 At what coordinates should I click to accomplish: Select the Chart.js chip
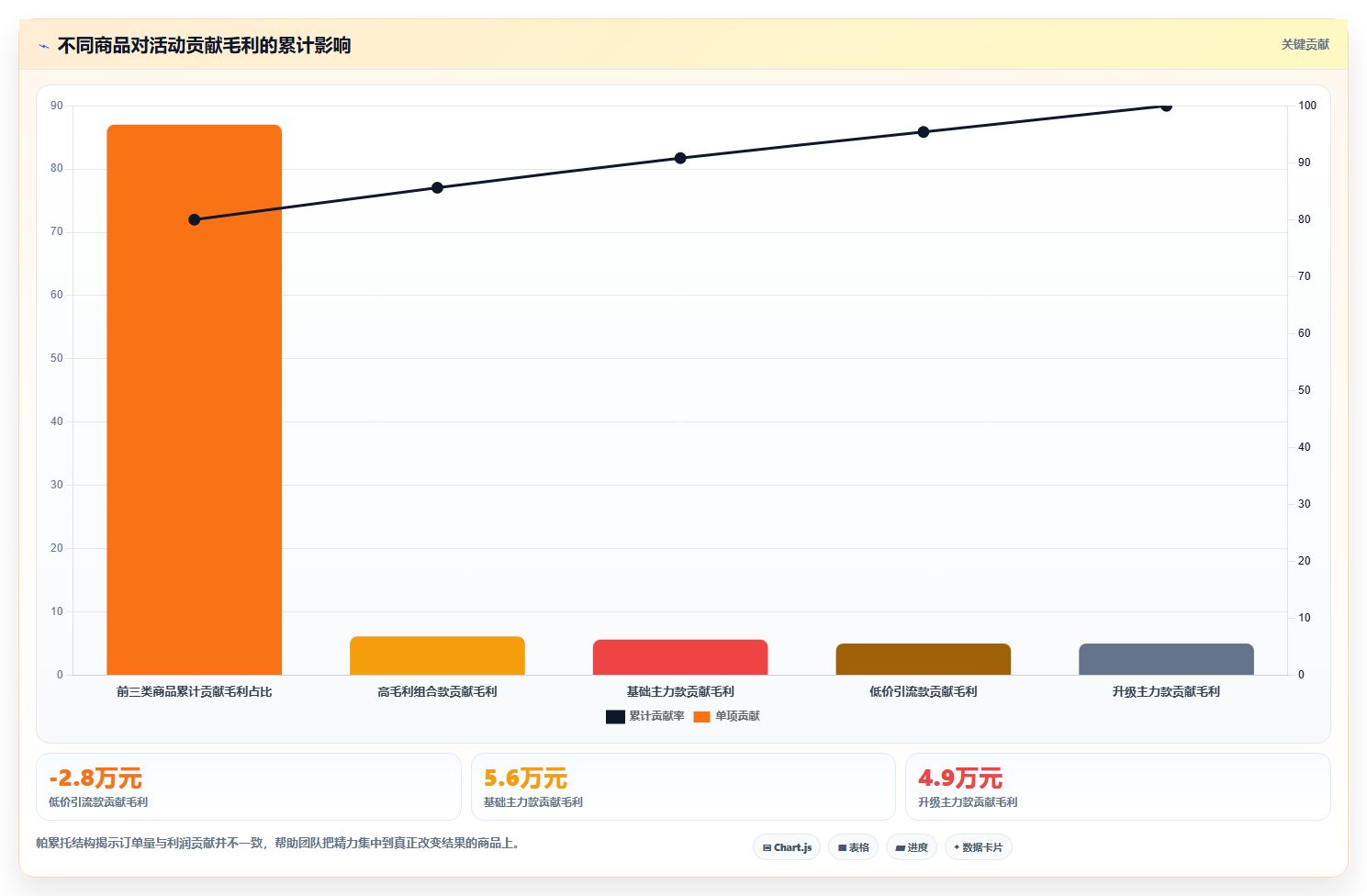(787, 847)
